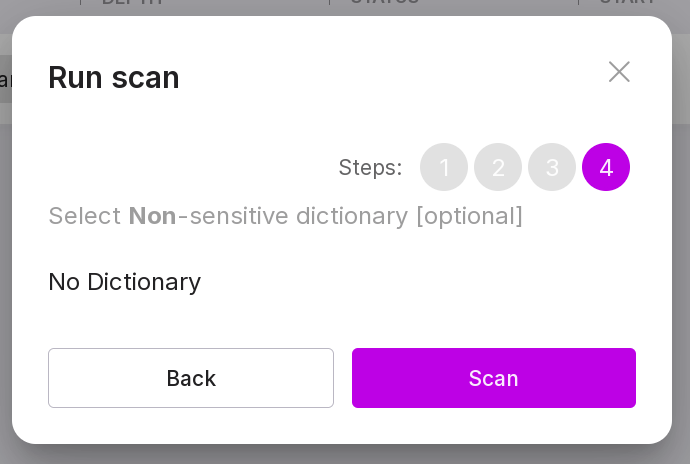
Task: Click the word dictionary in the prompt
Action: 349,216
